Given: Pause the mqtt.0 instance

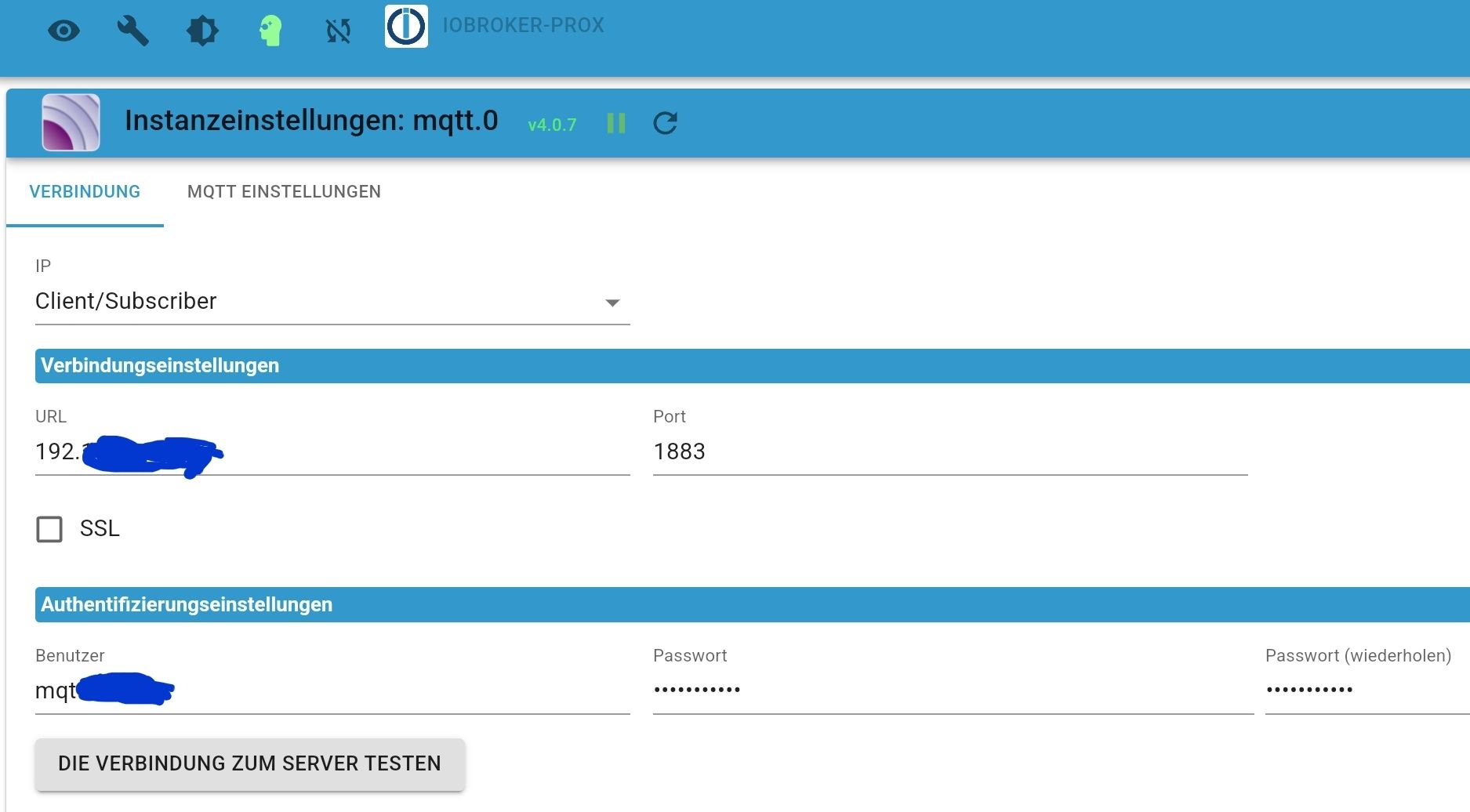Looking at the screenshot, I should pos(616,123).
